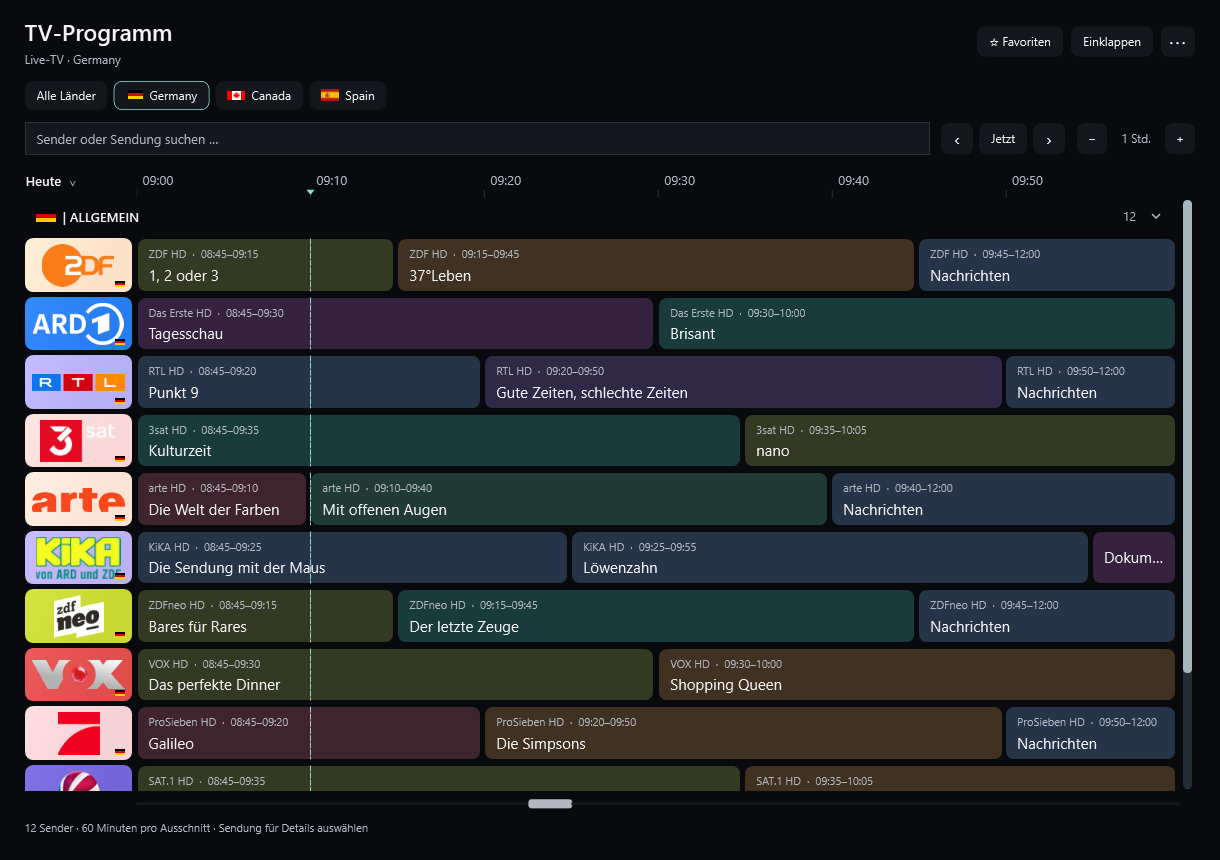Select the Canada country filter
This screenshot has height=860, width=1220.
(x=259, y=96)
